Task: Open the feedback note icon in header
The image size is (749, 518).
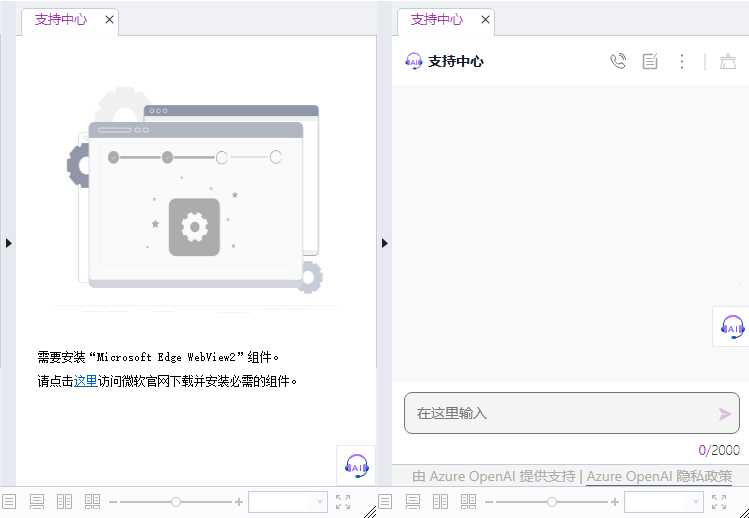Action: (650, 61)
